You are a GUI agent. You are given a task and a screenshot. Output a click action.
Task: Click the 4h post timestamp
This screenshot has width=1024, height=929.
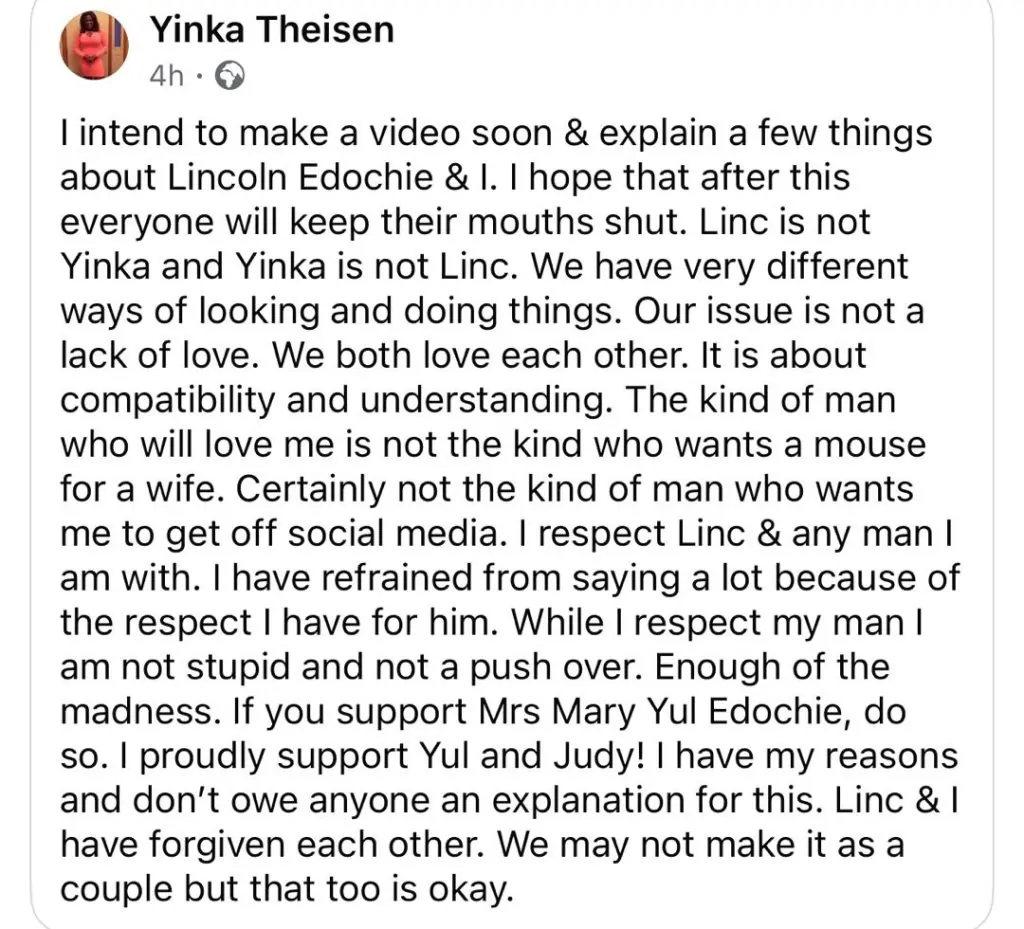pos(166,77)
